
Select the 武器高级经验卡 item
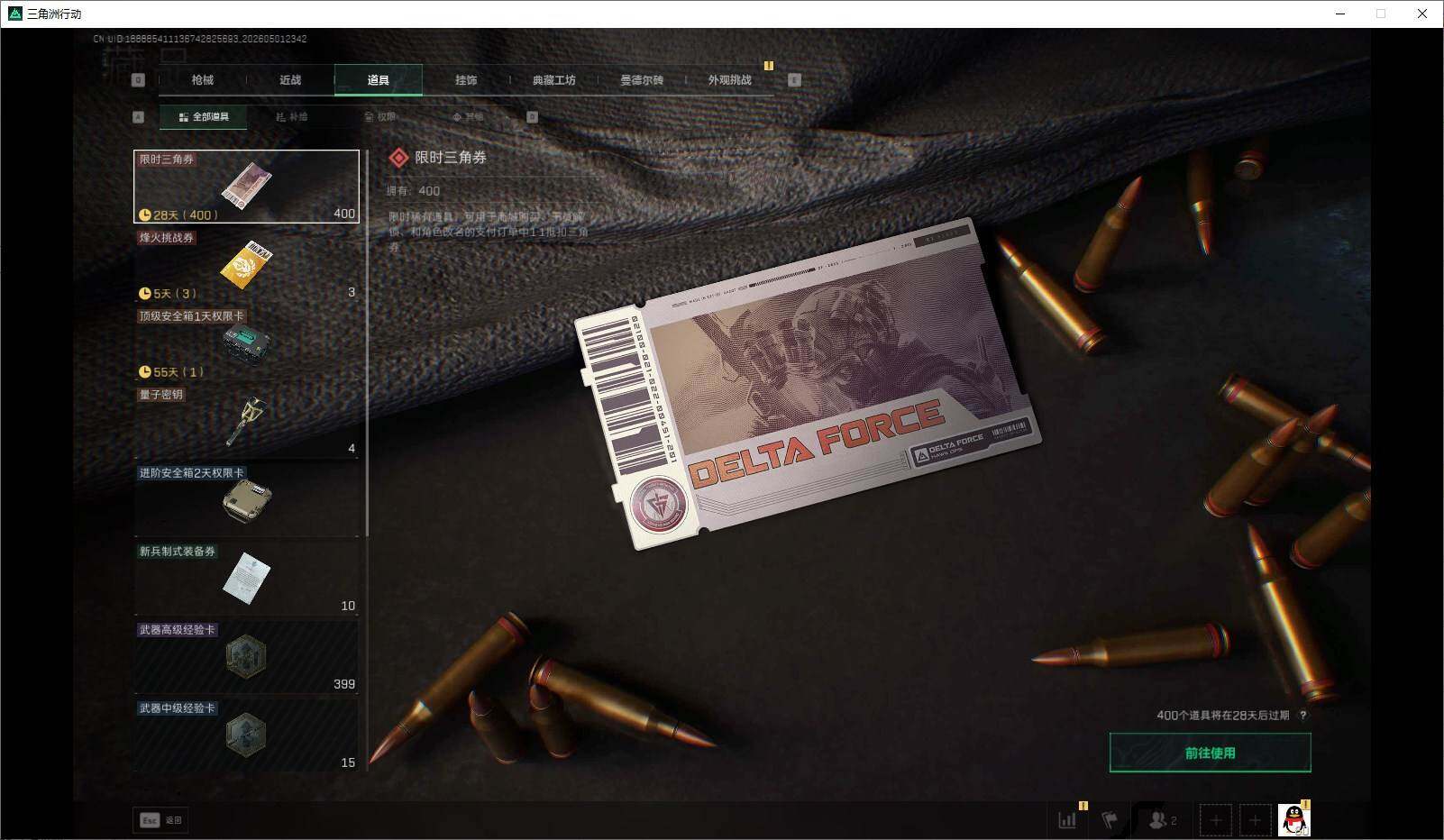tap(246, 657)
